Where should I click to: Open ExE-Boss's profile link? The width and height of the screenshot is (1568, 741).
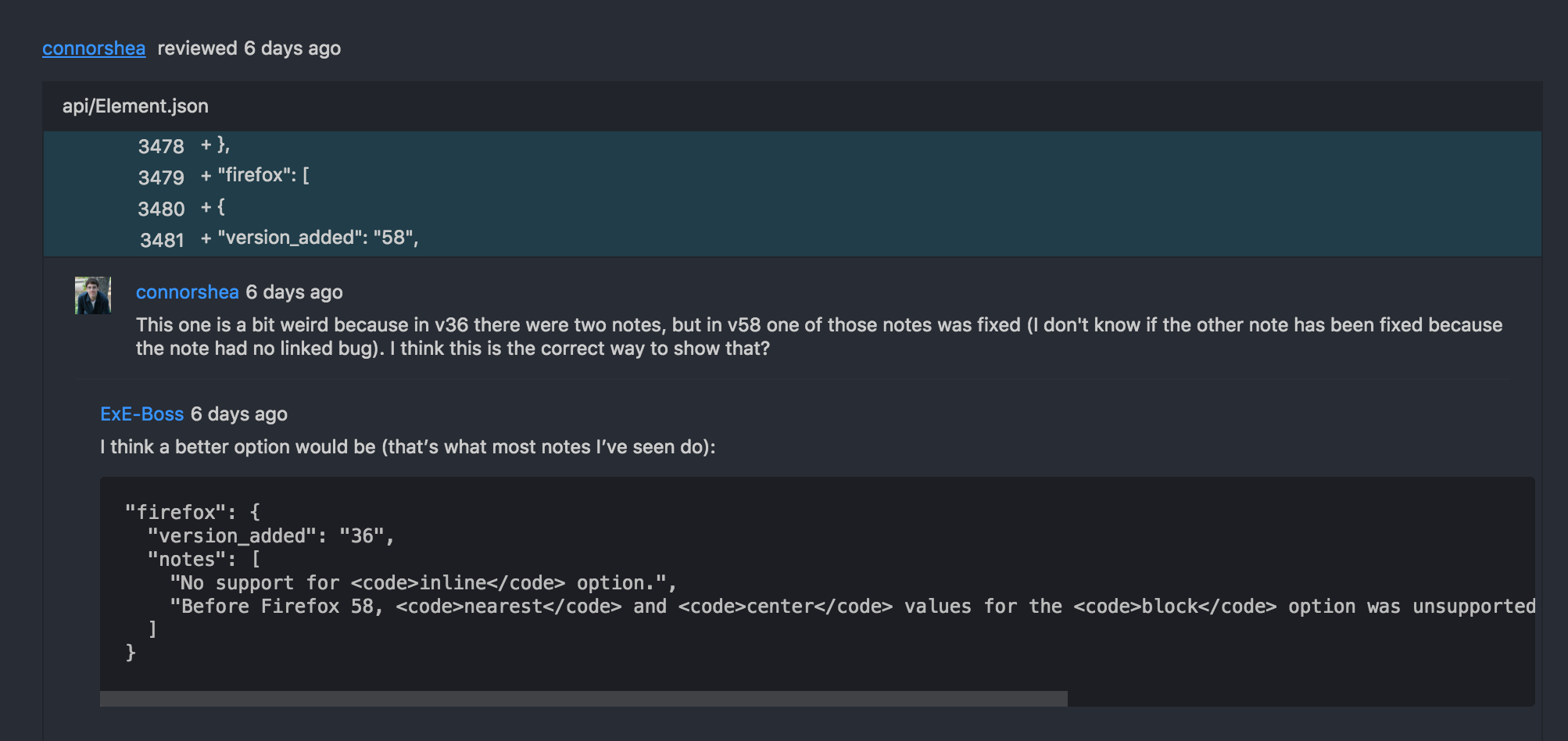point(141,413)
